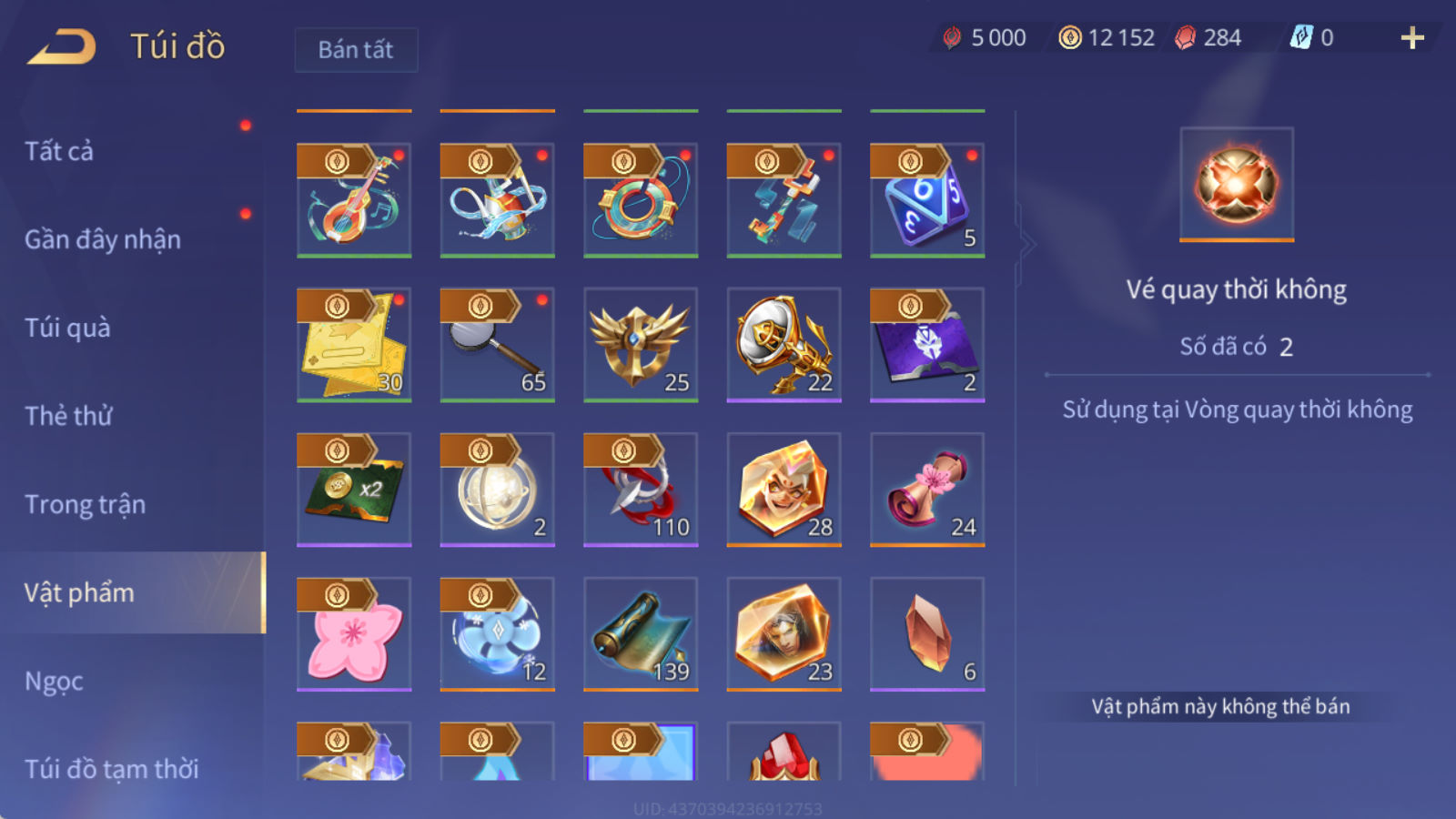Select the golden winged emblem with count 25
This screenshot has height=819, width=1456.
[x=641, y=345]
